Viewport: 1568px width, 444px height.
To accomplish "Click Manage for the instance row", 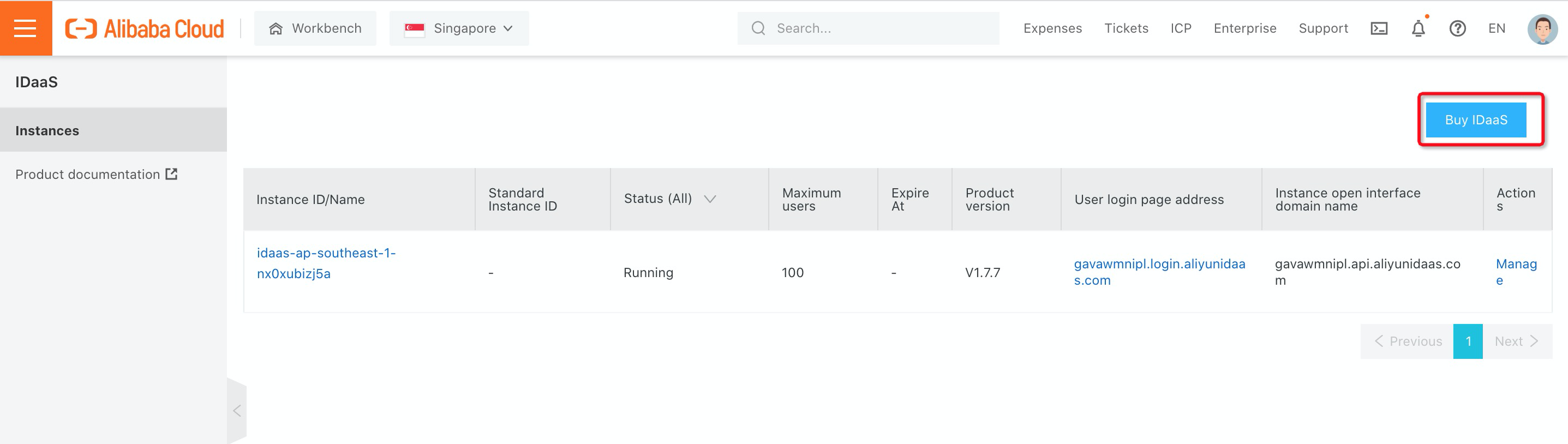I will point(1516,272).
